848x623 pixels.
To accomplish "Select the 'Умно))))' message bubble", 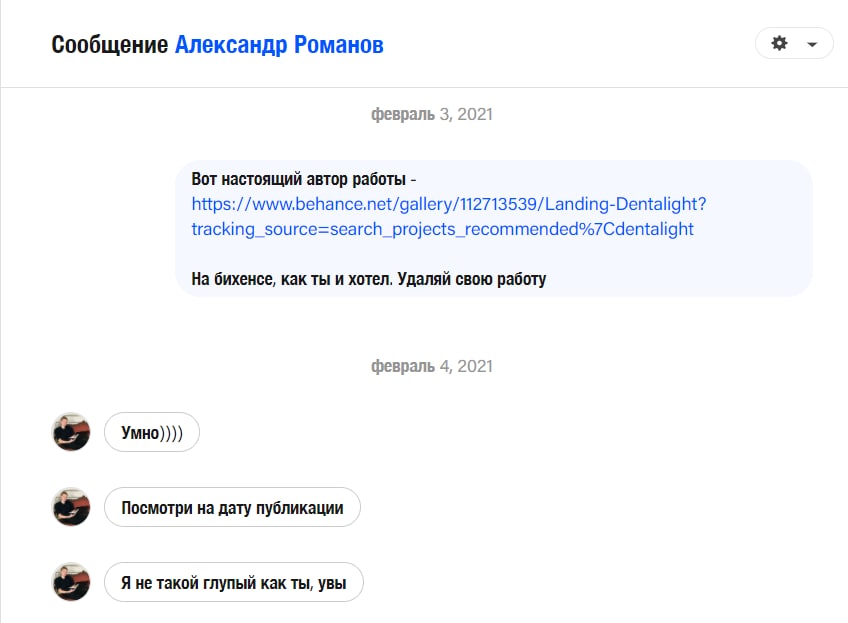I will [x=152, y=432].
